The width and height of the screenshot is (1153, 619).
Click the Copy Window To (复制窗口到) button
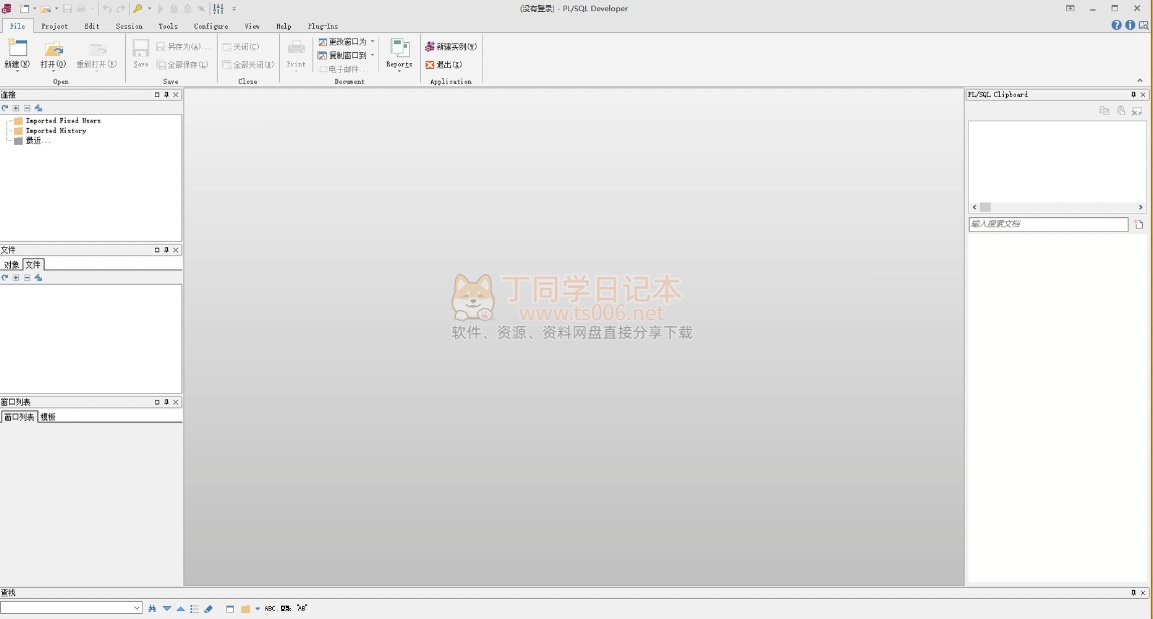click(342, 55)
